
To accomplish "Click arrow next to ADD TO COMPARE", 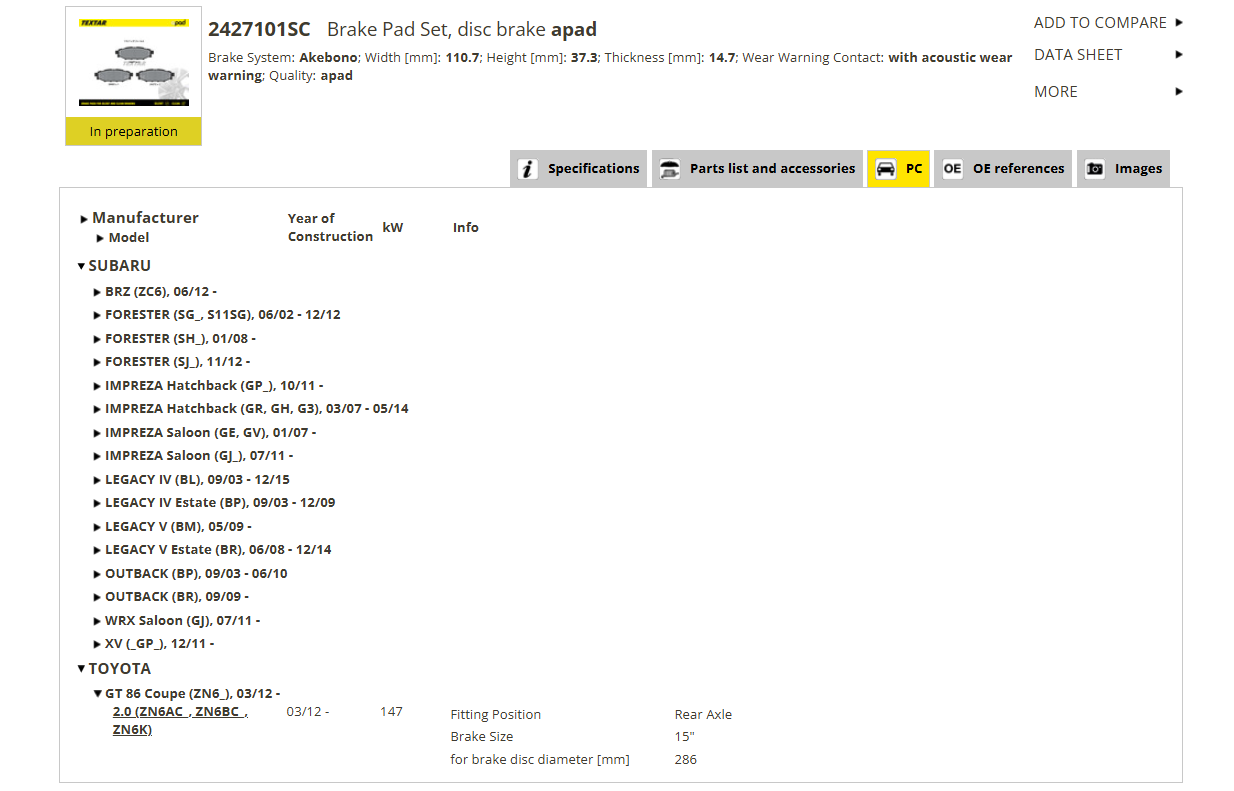I will [1179, 22].
